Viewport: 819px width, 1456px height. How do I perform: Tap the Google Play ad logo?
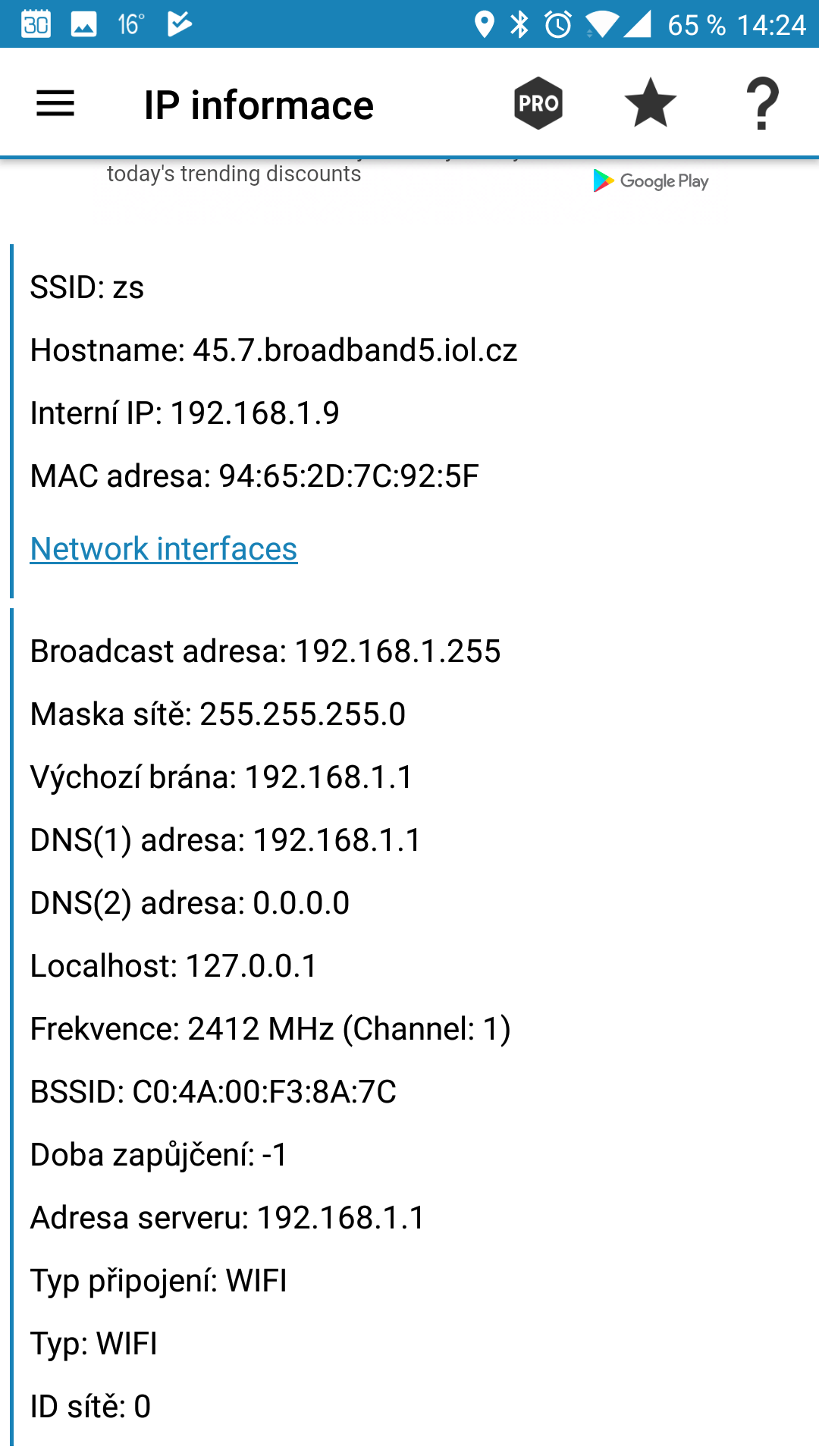point(651,180)
